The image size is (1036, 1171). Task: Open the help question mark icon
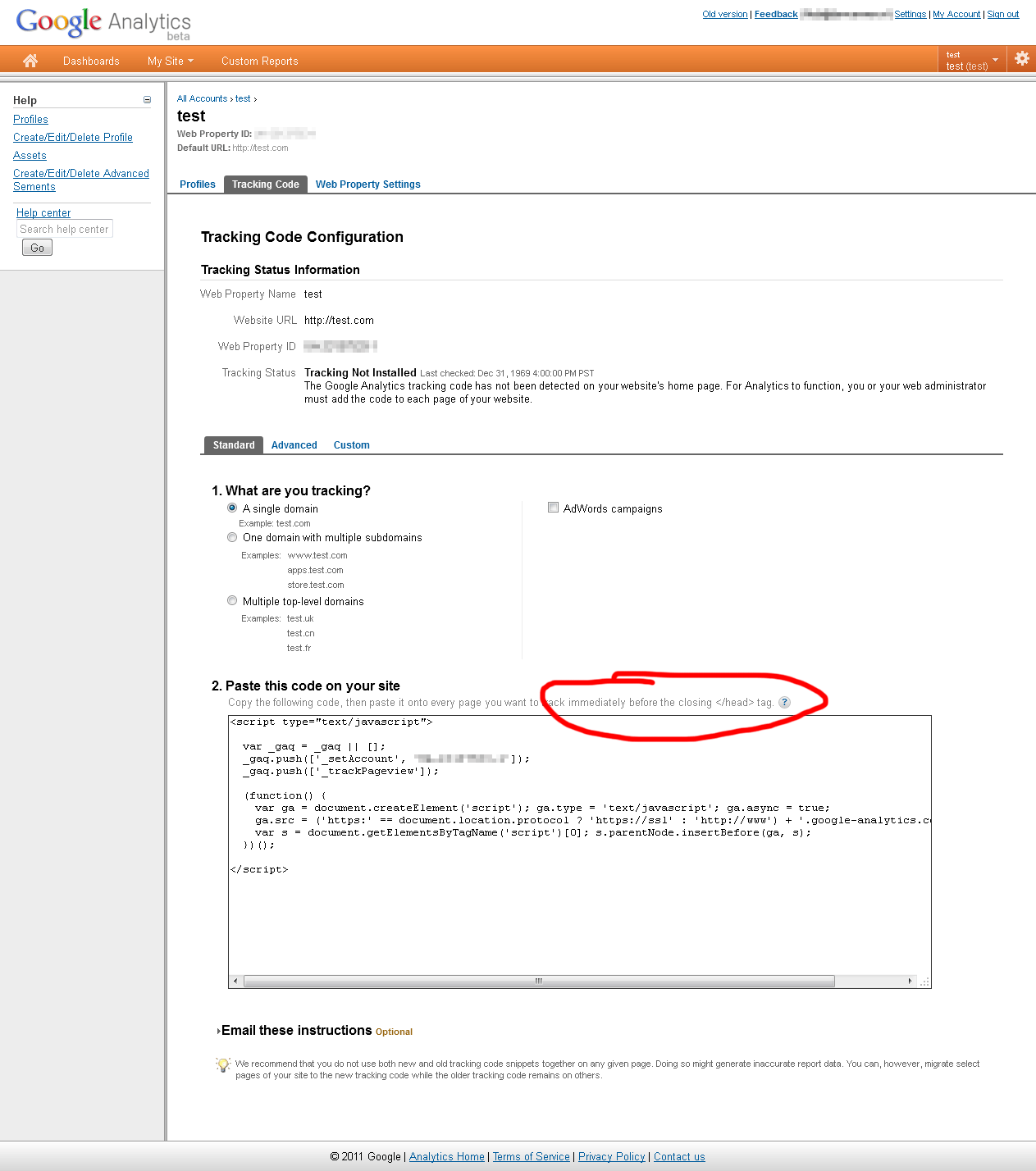[x=784, y=702]
